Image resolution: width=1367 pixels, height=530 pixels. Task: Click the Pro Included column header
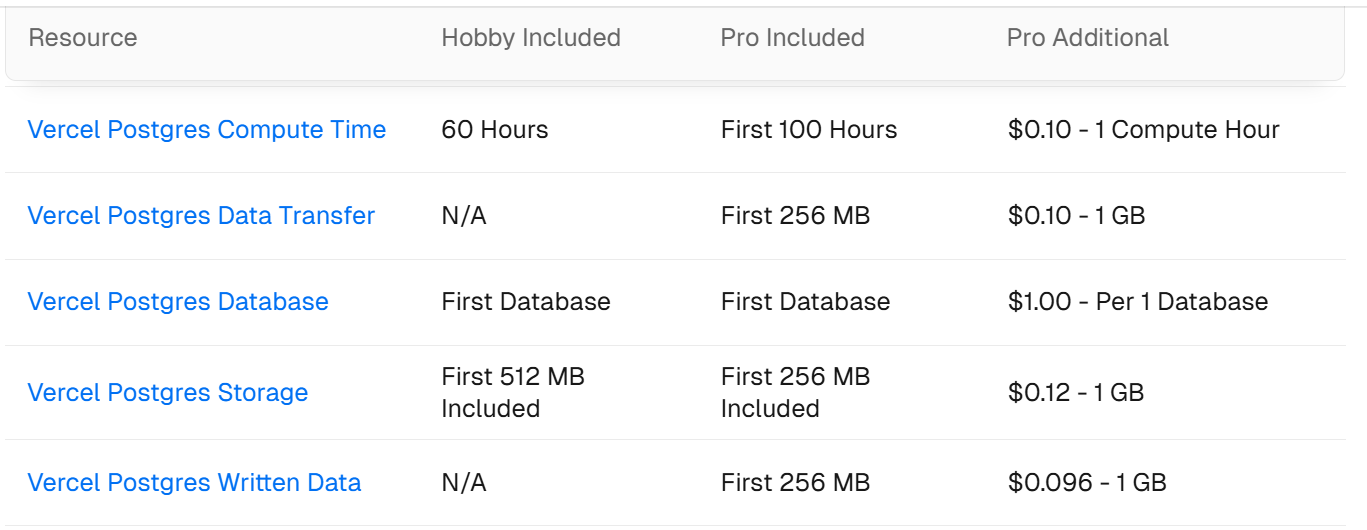coord(792,38)
